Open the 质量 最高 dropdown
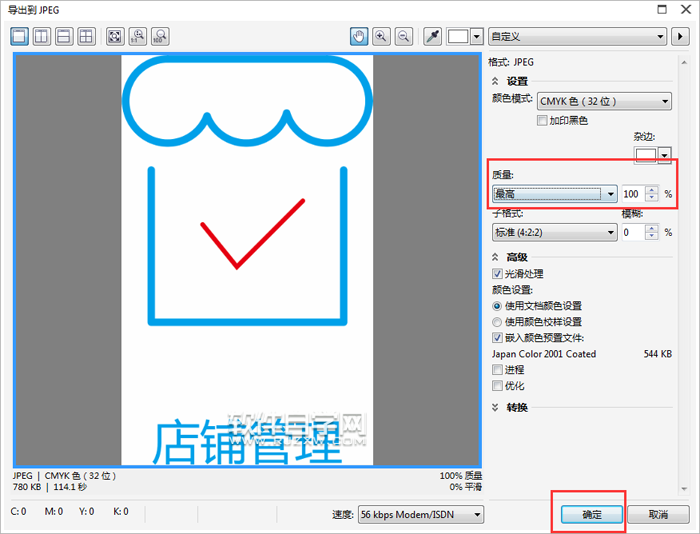 point(555,194)
